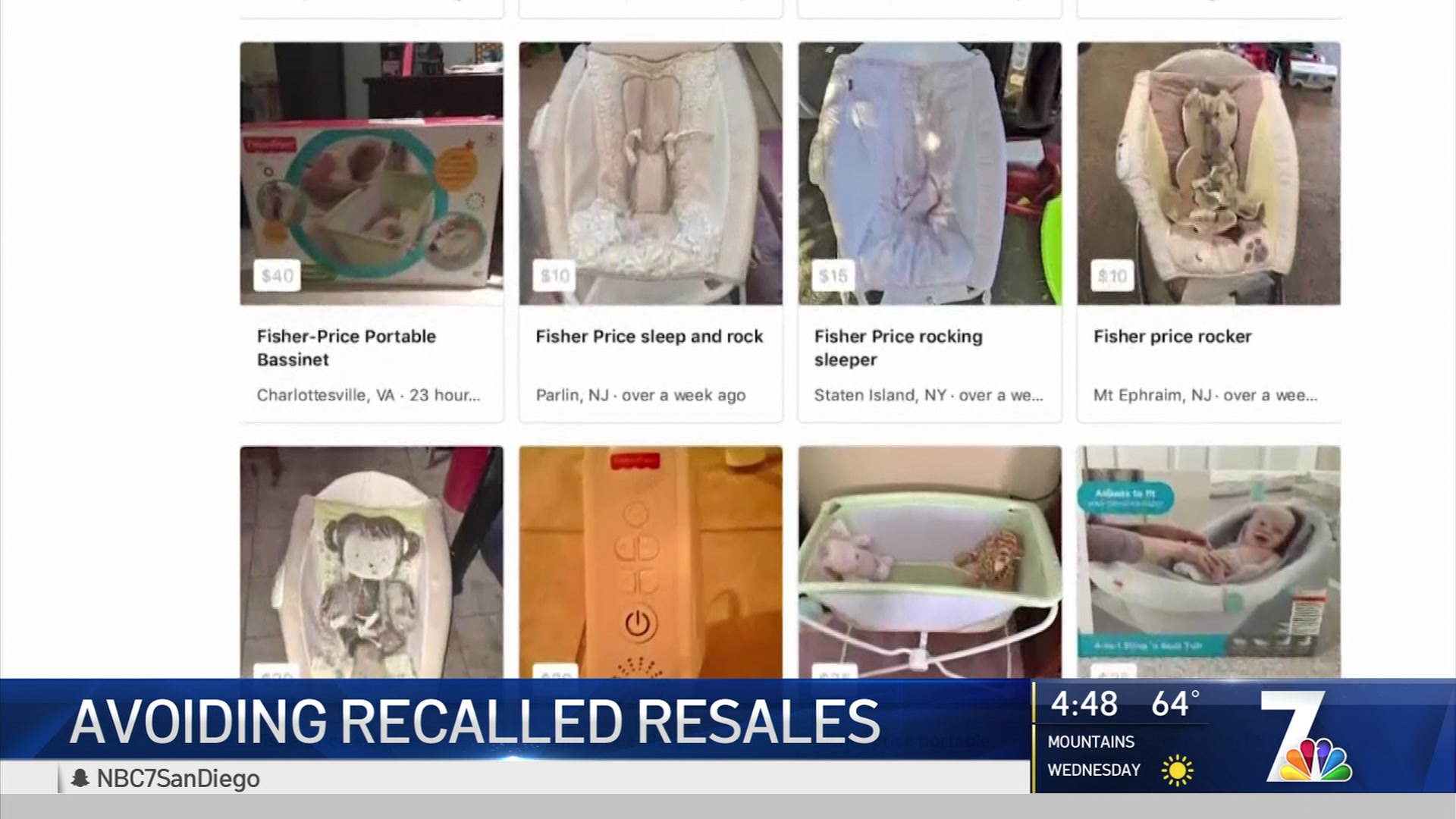
Task: View the Fisher price rocker photo
Action: [x=1209, y=174]
